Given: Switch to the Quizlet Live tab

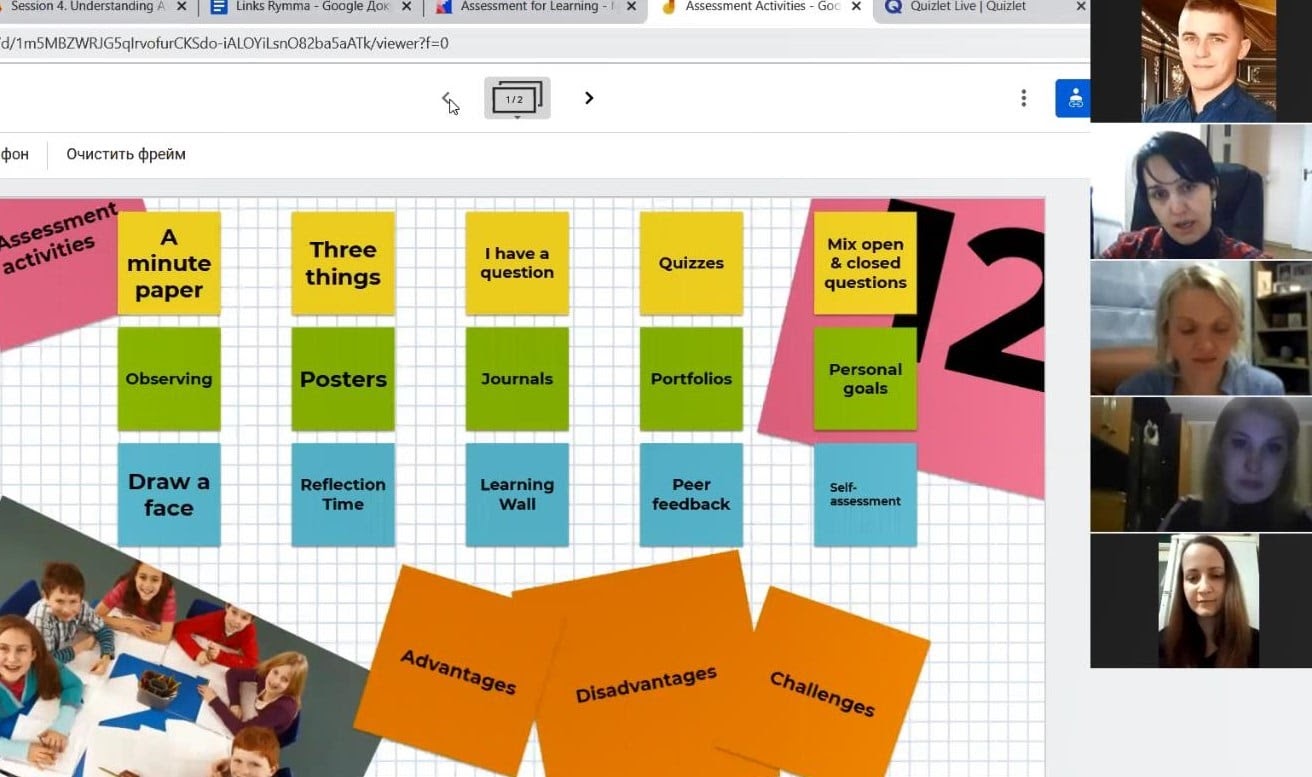Looking at the screenshot, I should (968, 7).
